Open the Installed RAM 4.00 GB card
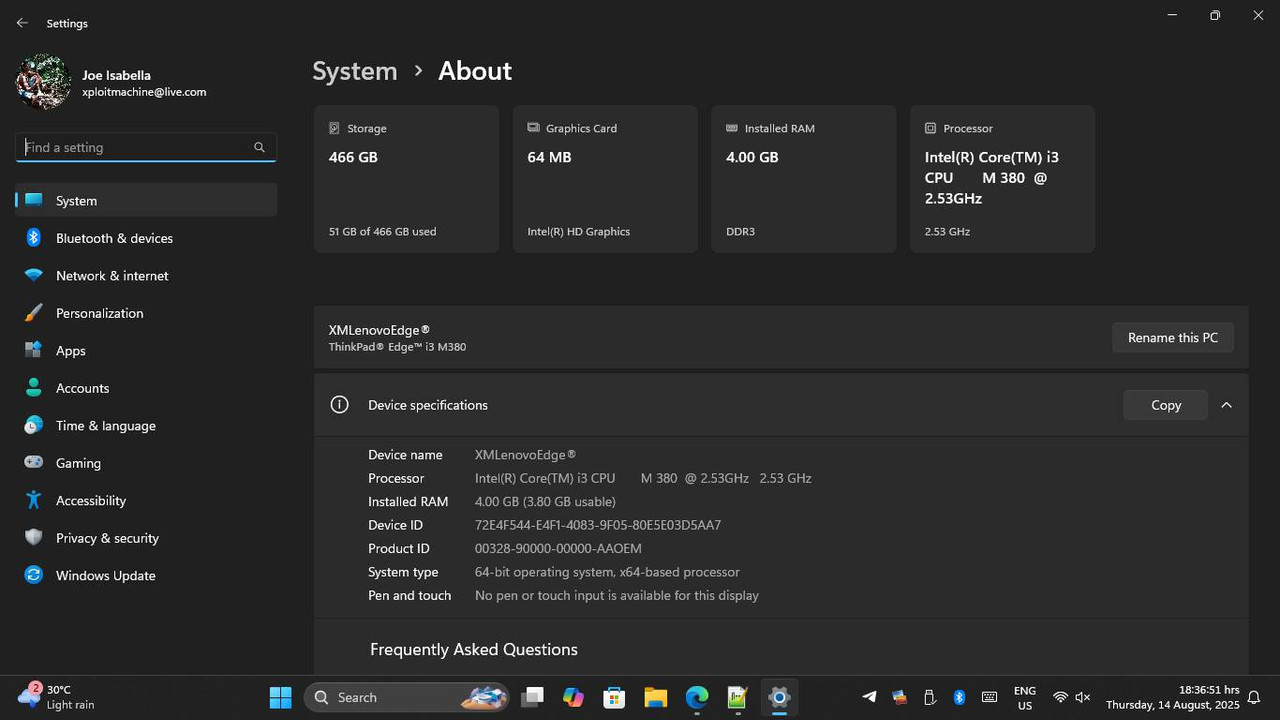 (x=804, y=179)
